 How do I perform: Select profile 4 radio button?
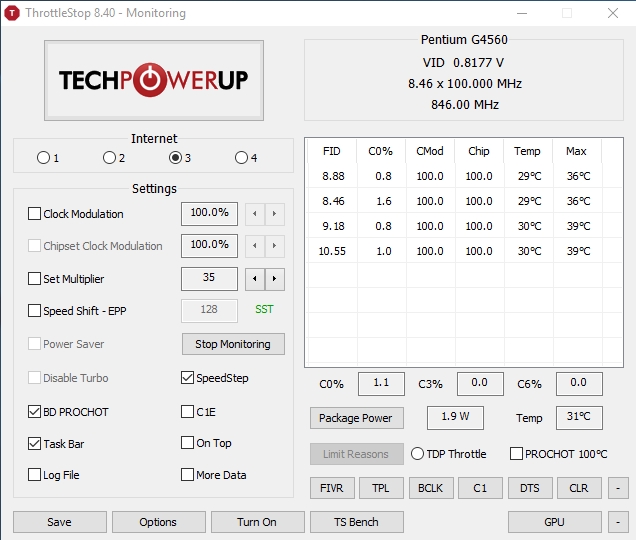click(x=241, y=157)
